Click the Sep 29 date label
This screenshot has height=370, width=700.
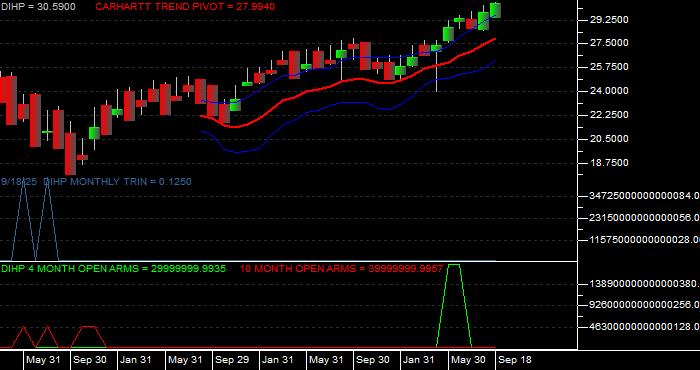tap(231, 360)
